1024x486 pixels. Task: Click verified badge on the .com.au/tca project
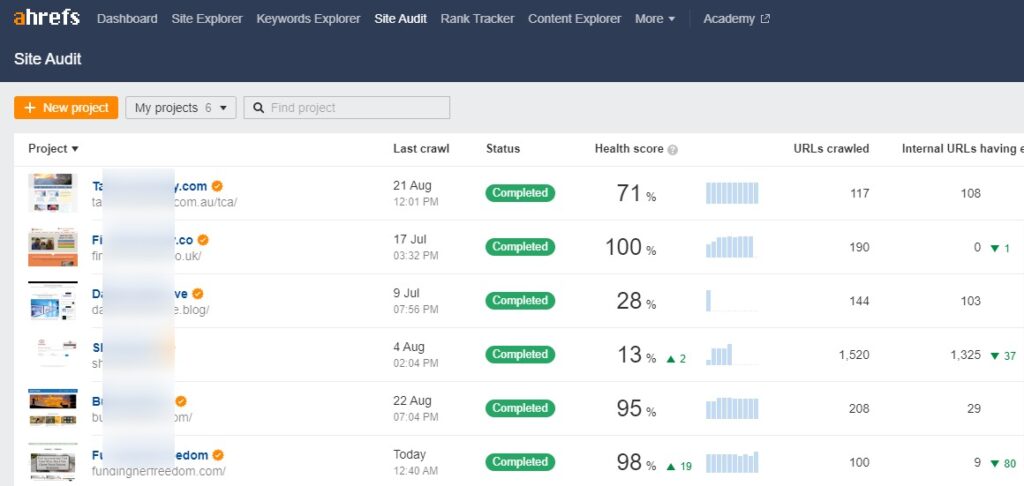coord(217,186)
